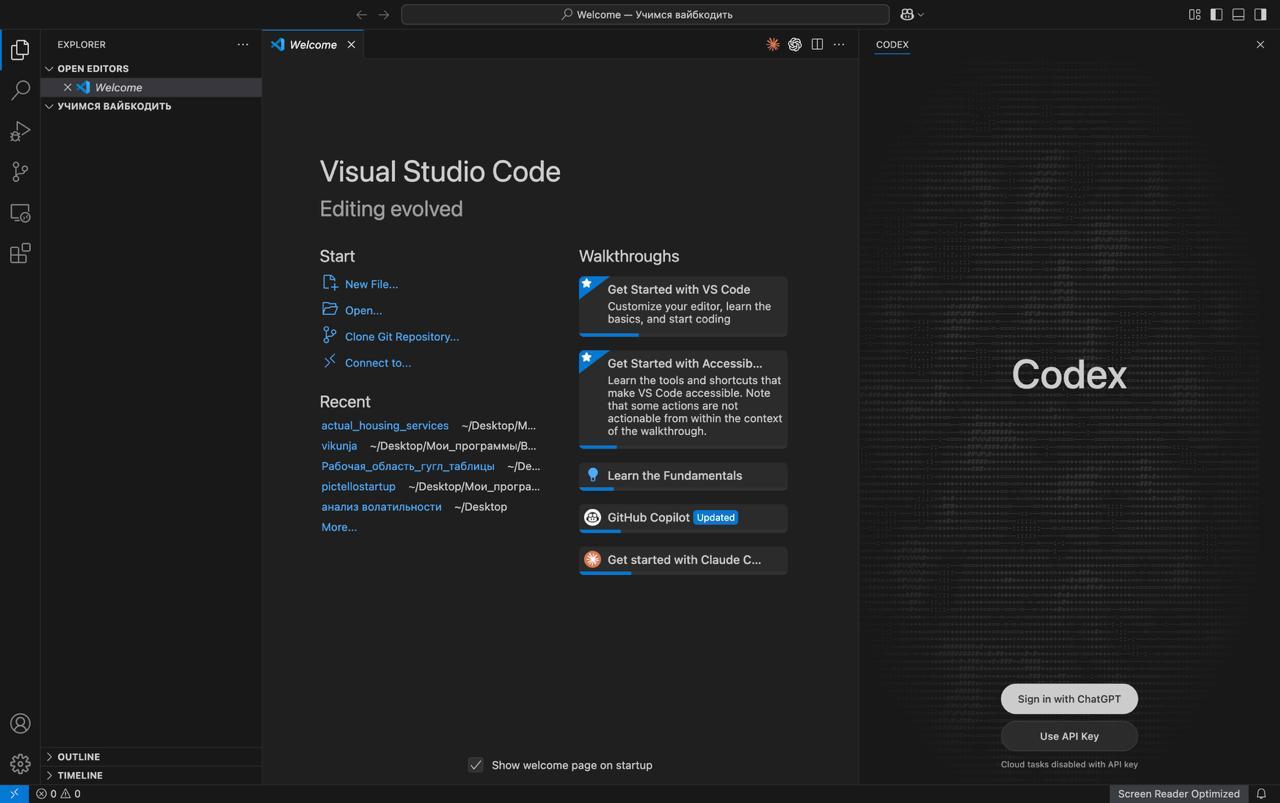Close the Codex panel
1280x803 pixels.
click(1260, 44)
